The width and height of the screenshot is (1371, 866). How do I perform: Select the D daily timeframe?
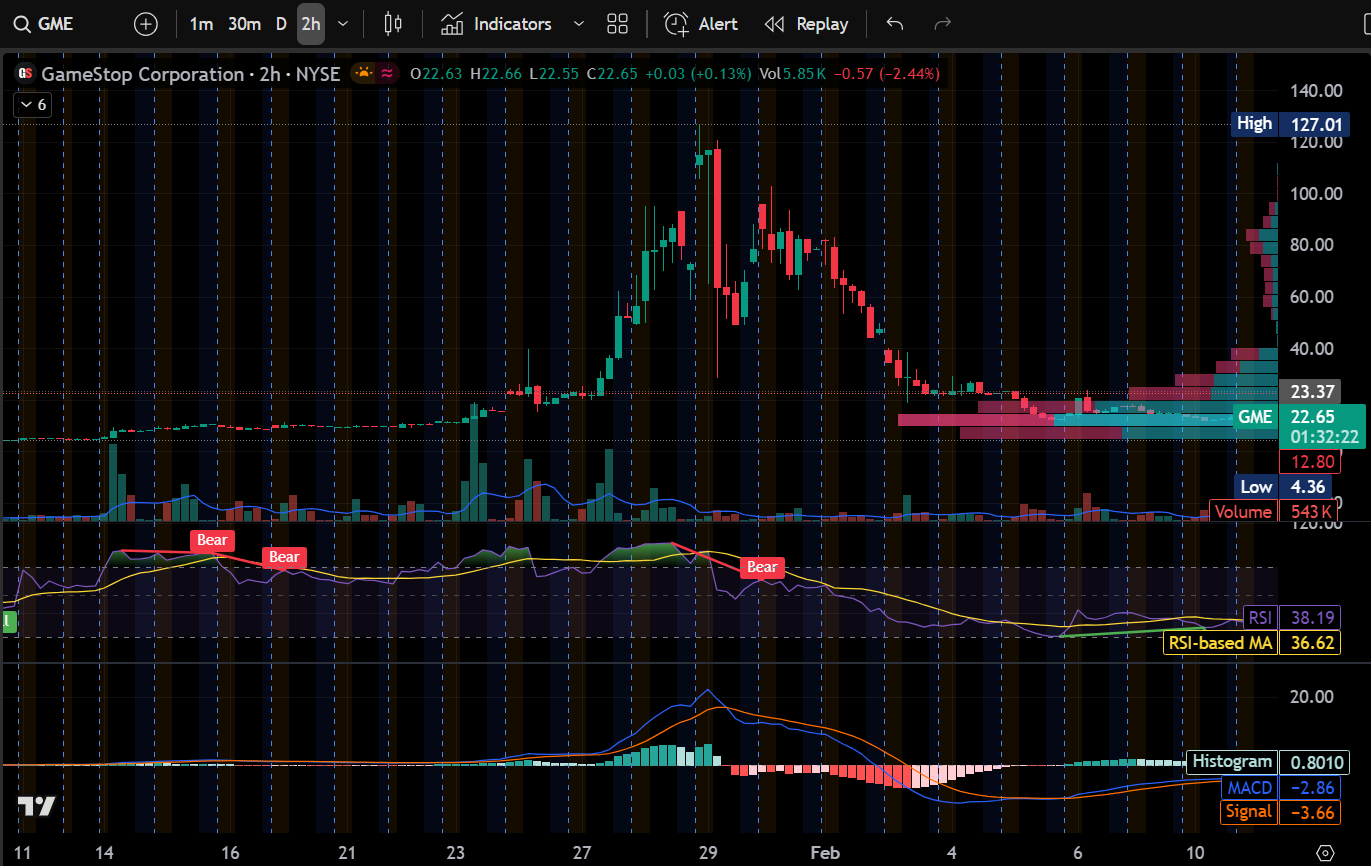click(x=281, y=24)
